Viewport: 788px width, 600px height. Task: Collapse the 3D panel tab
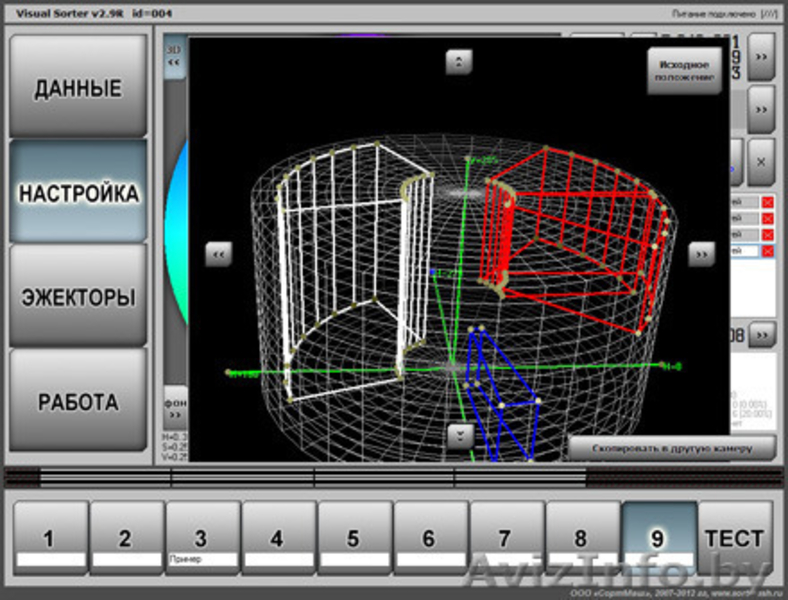point(175,55)
